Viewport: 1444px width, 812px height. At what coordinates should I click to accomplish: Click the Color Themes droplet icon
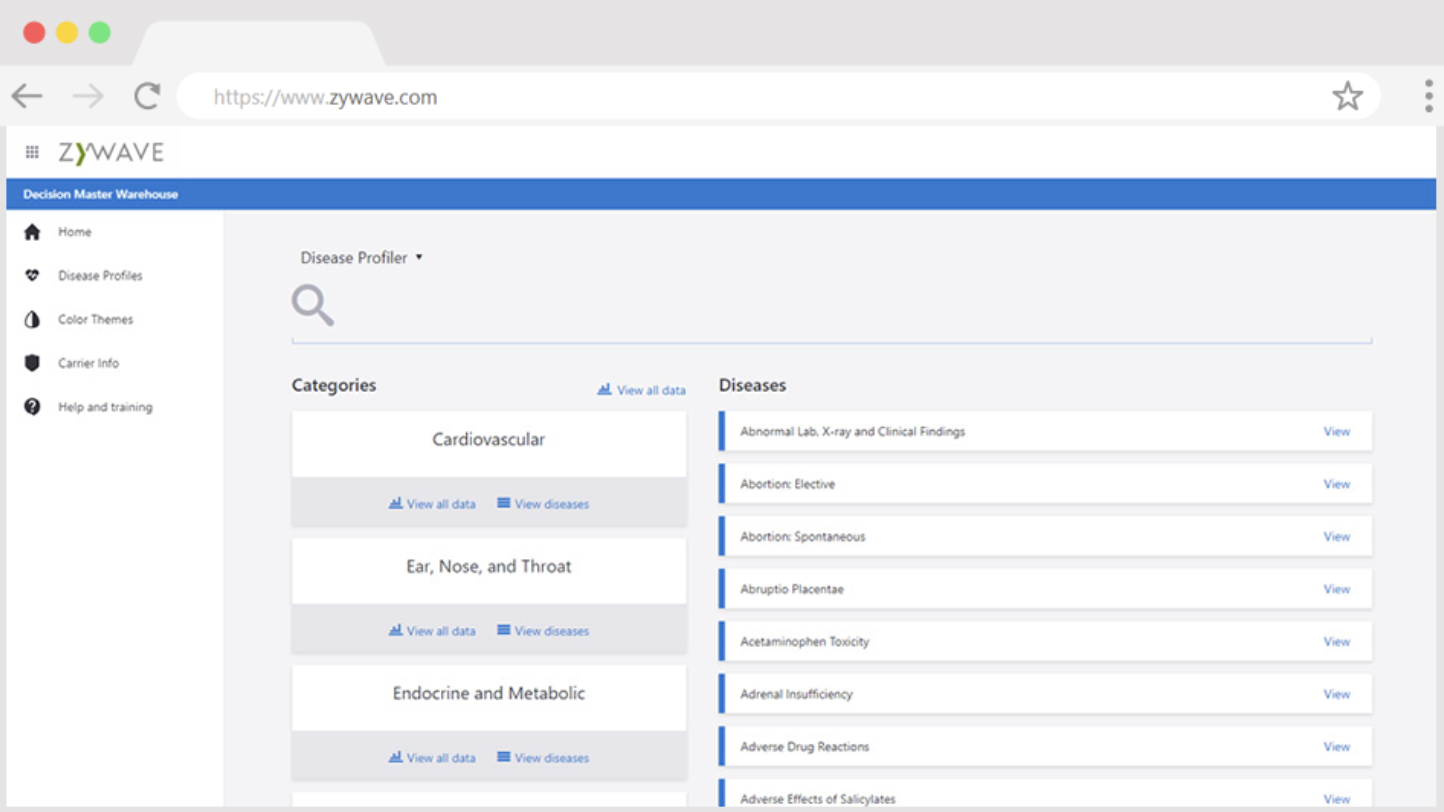[31, 319]
